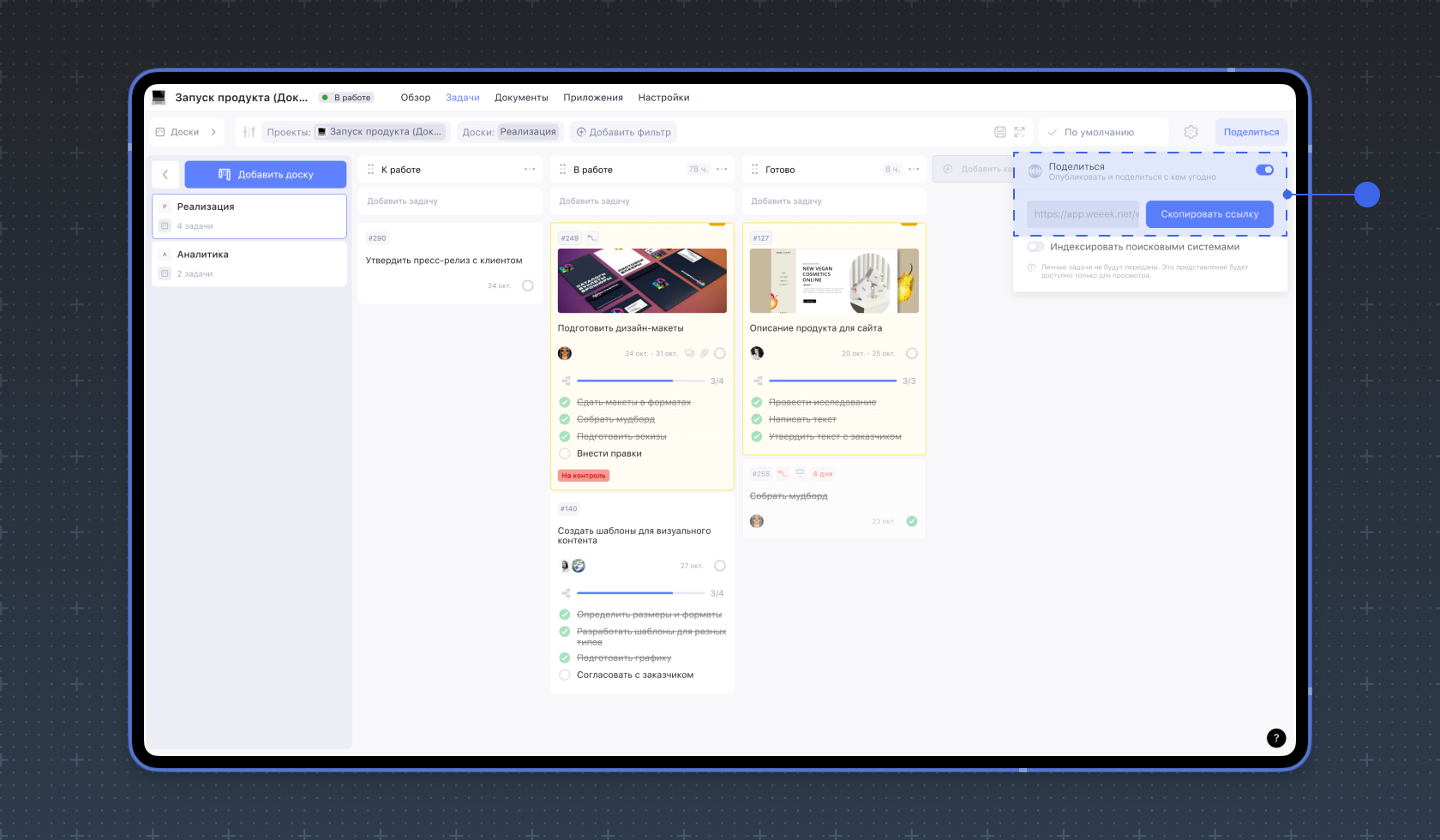Open the Настройки tab
This screenshot has width=1440, height=840.
[663, 98]
